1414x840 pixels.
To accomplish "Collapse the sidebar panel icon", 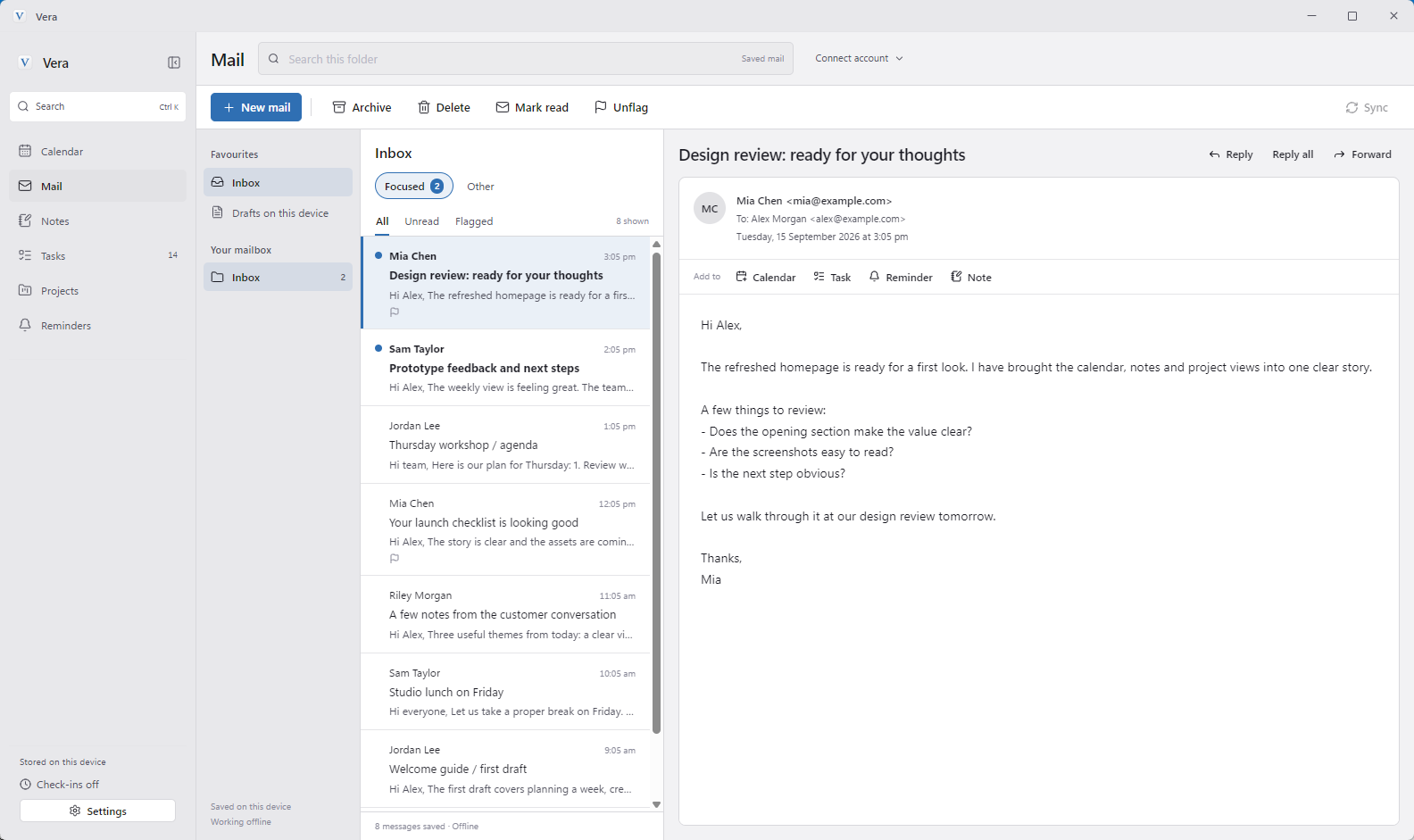I will 174,62.
